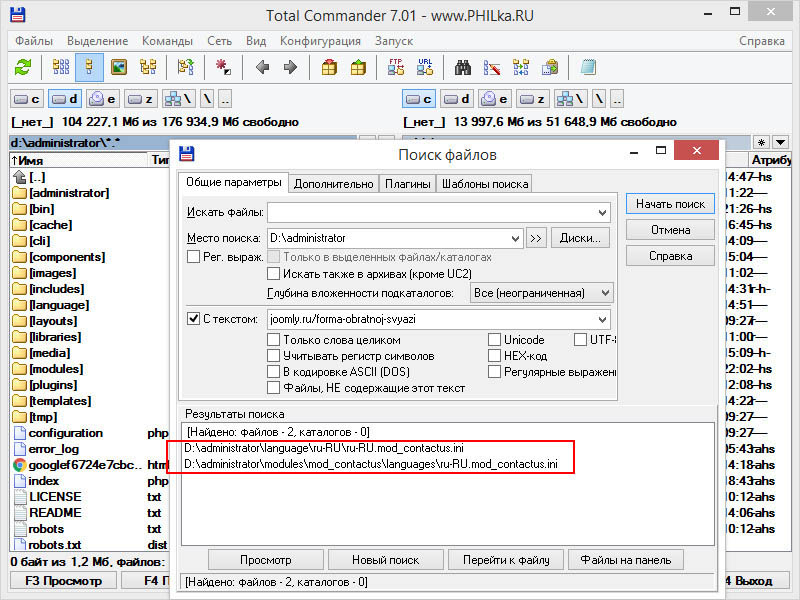
Task: Open the FTP connect toolbar icon
Action: click(x=396, y=67)
